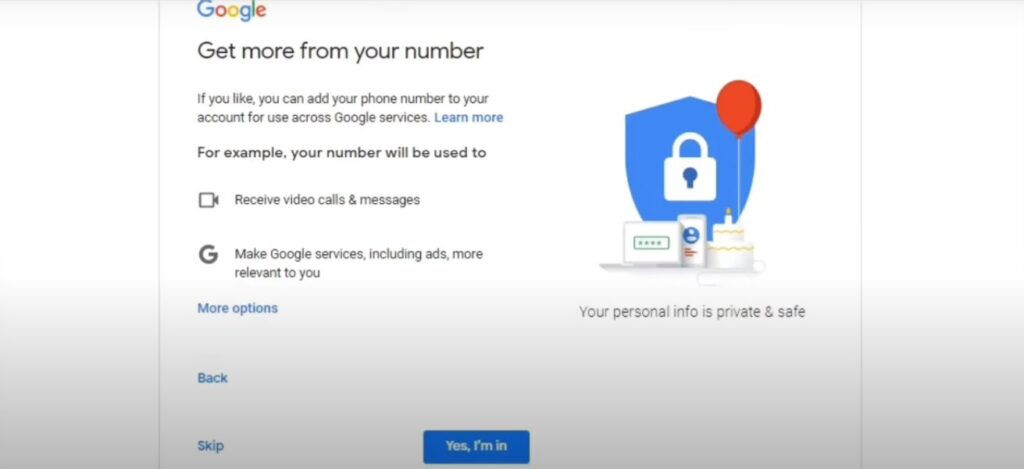Click the Google logo at top
This screenshot has height=469, width=1024.
coord(231,10)
